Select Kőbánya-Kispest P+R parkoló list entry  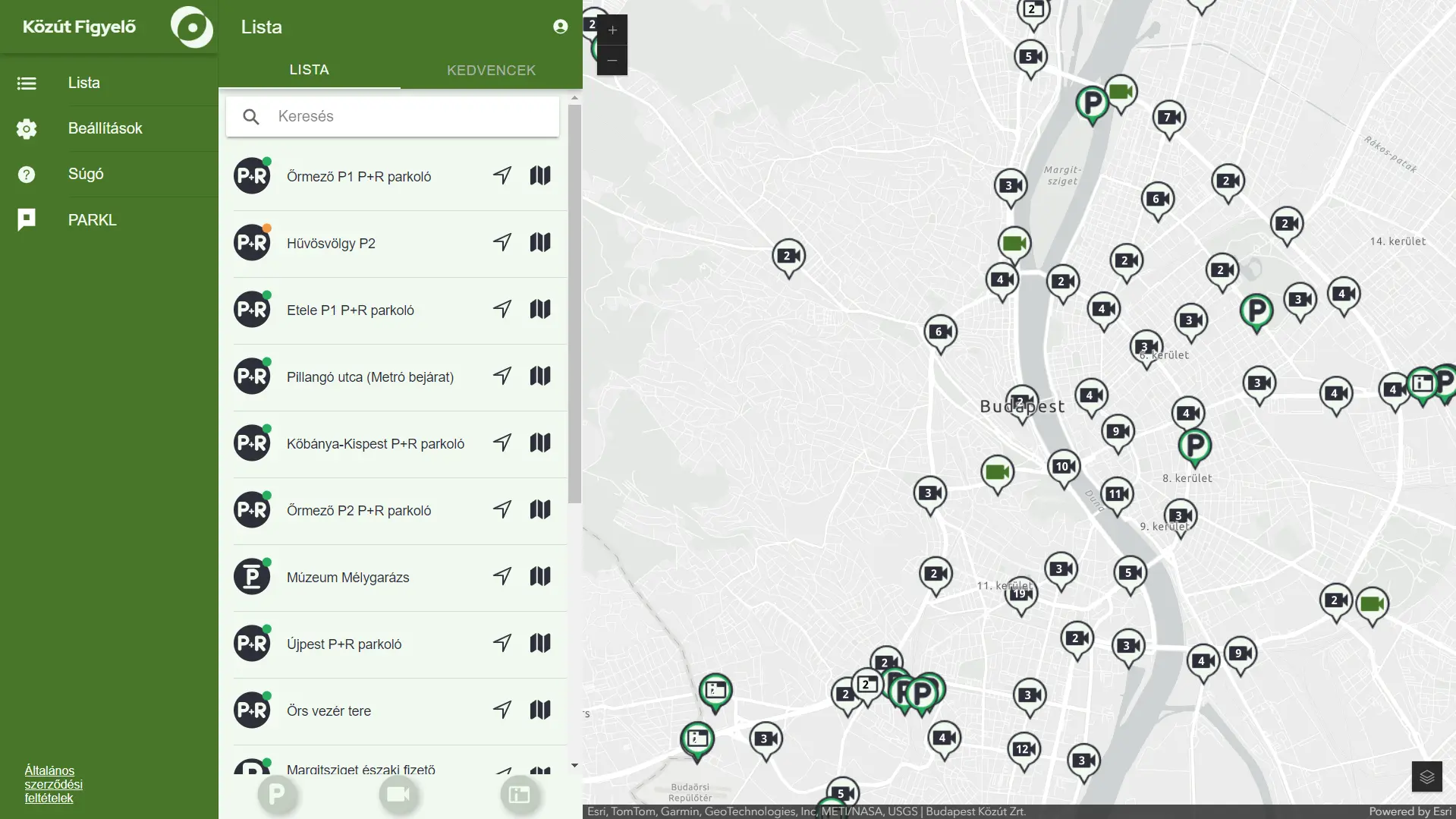tap(375, 444)
